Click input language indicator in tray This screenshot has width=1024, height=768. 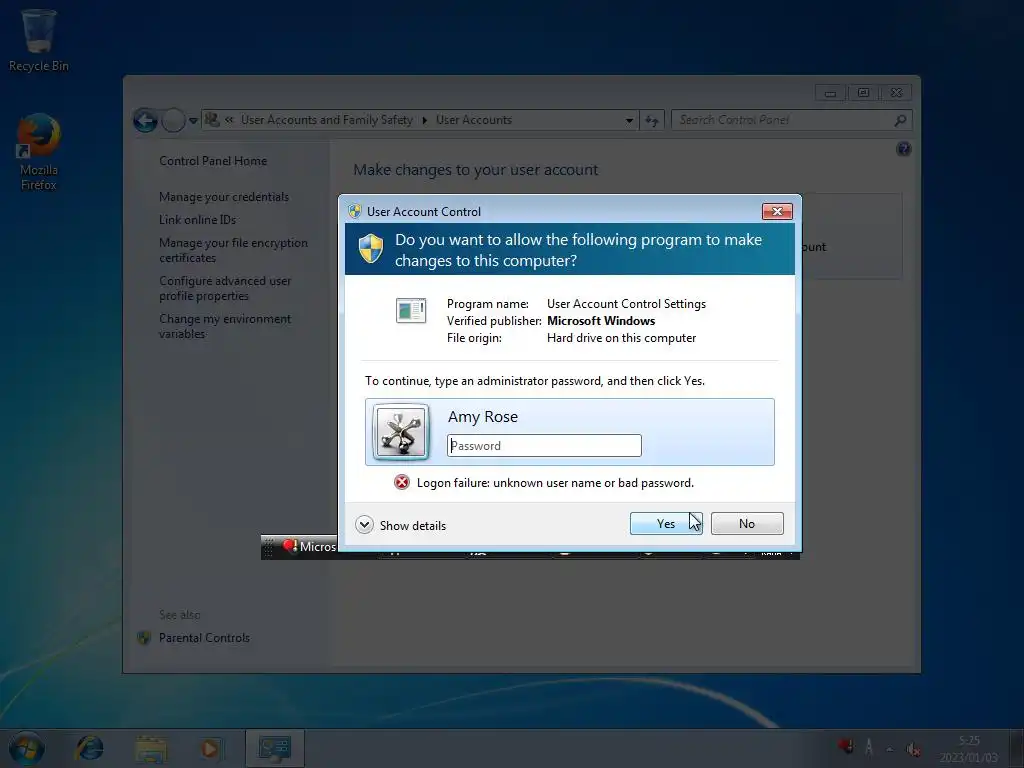[x=869, y=746]
